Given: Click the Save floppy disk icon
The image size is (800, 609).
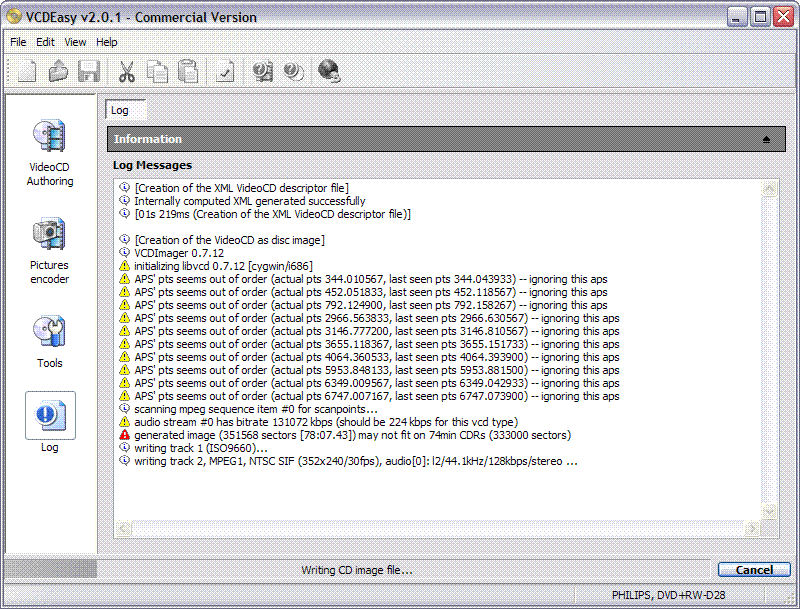Looking at the screenshot, I should tap(89, 71).
